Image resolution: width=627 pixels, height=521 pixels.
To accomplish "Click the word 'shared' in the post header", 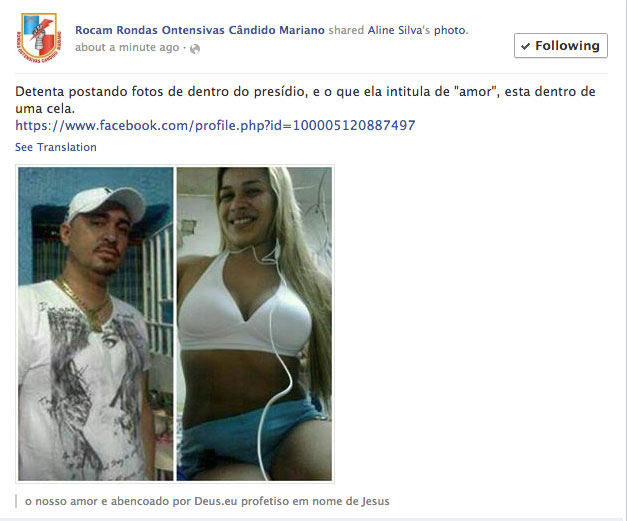I will (346, 30).
